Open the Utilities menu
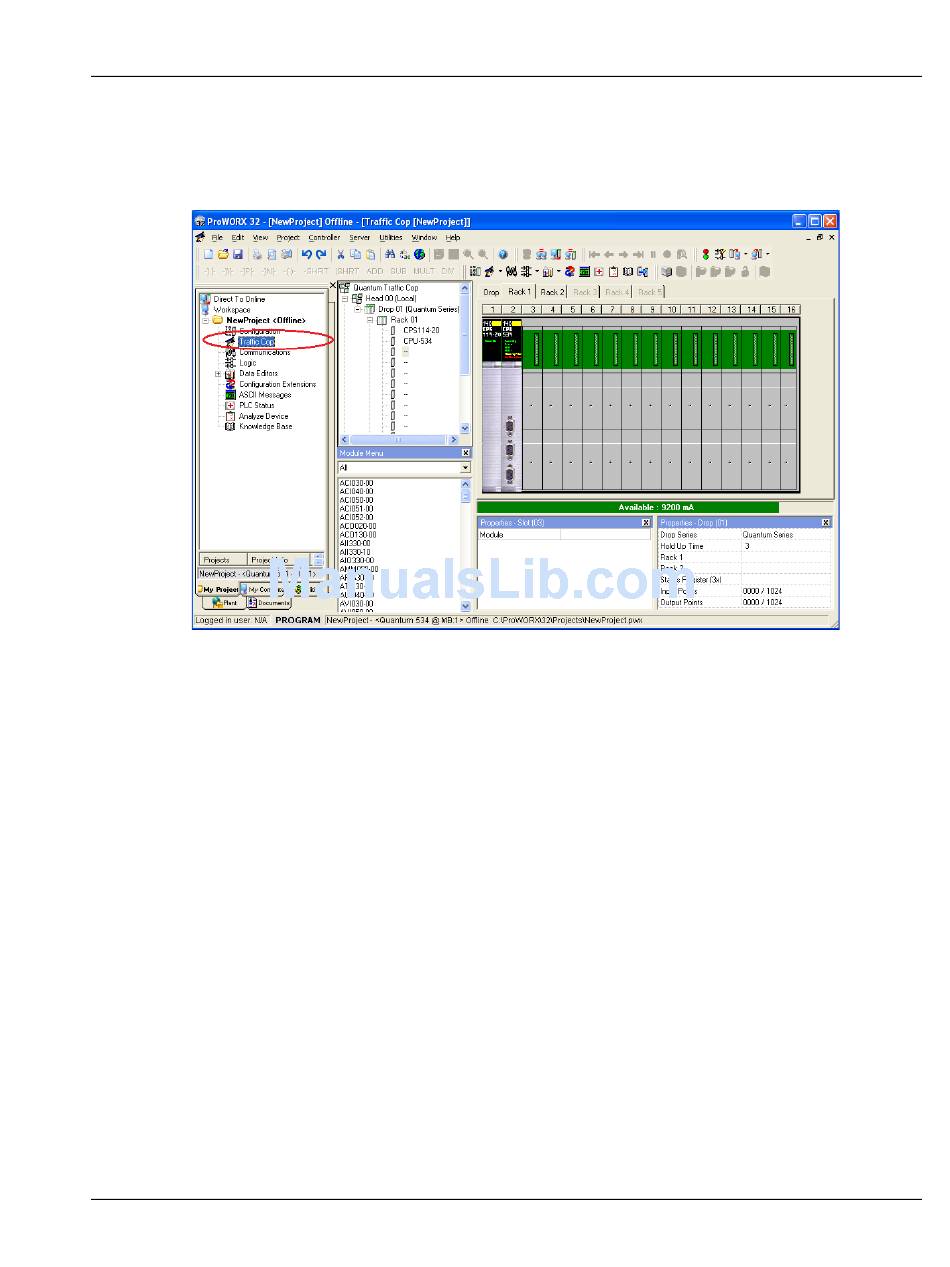 pyautogui.click(x=391, y=237)
